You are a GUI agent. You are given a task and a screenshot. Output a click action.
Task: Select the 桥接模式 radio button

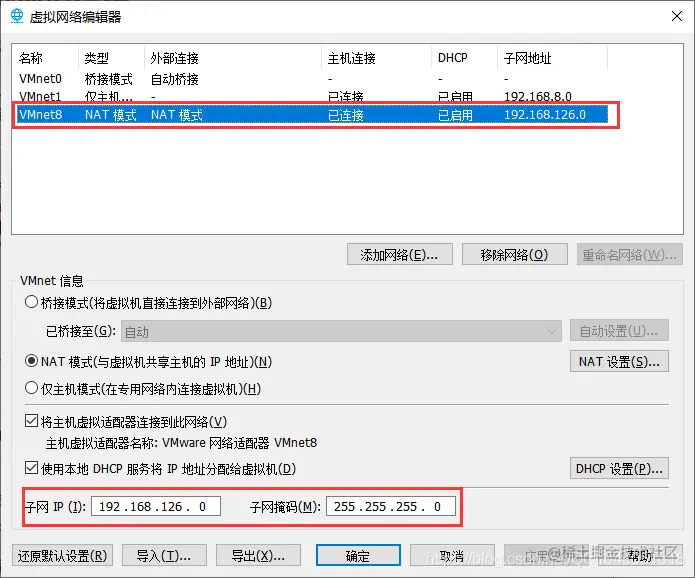point(31,302)
